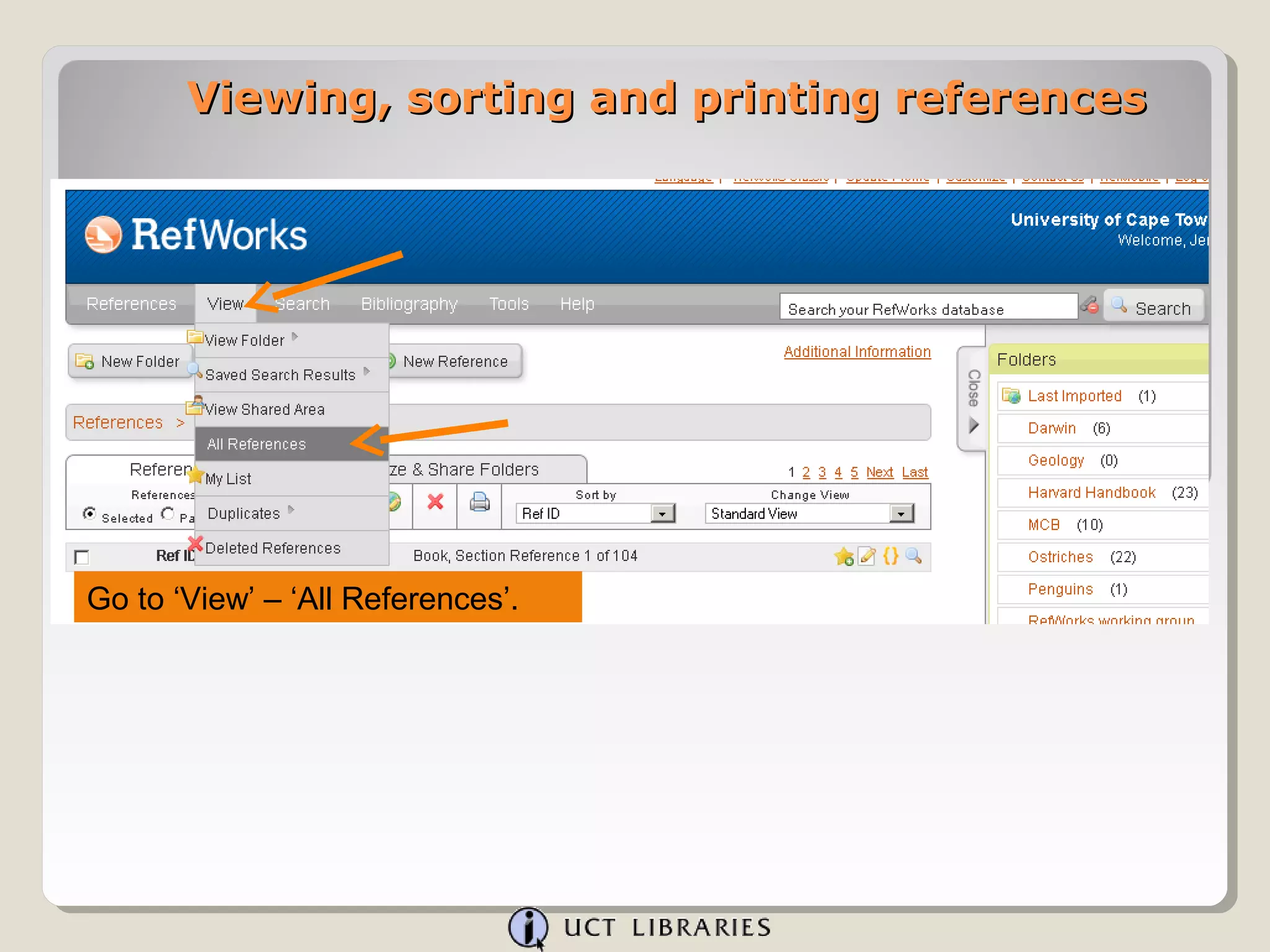Click in Search your RefWorks database field

(x=928, y=306)
